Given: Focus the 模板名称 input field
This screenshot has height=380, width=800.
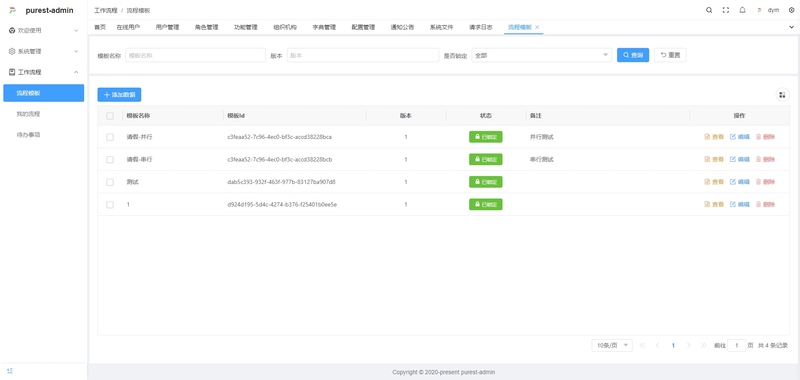Looking at the screenshot, I should tap(195, 55).
